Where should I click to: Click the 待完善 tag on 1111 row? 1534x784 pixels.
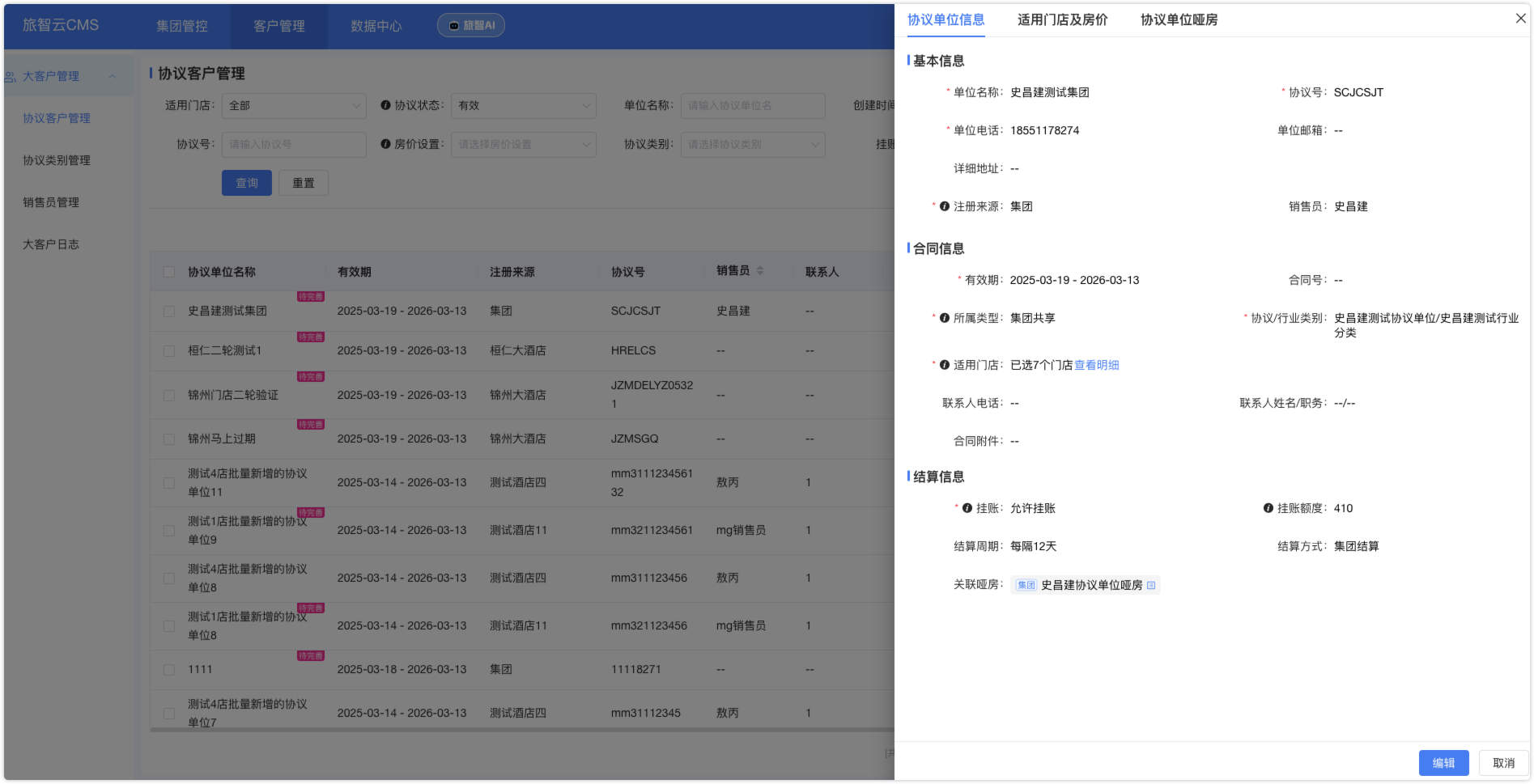[x=311, y=656]
